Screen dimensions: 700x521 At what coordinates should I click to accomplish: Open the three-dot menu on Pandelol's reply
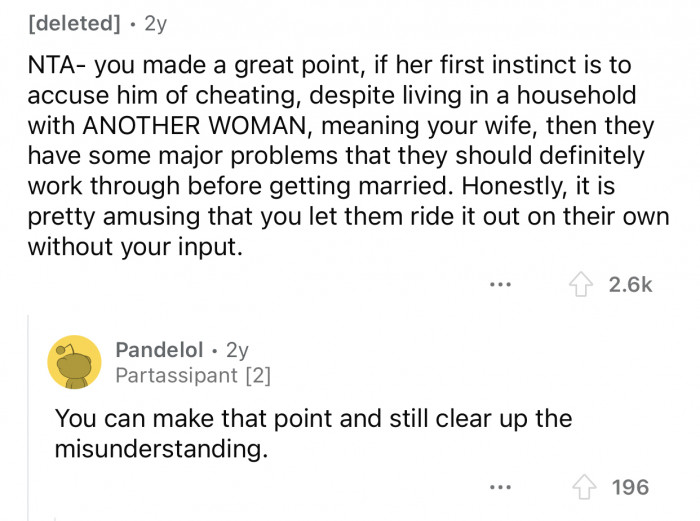click(500, 487)
